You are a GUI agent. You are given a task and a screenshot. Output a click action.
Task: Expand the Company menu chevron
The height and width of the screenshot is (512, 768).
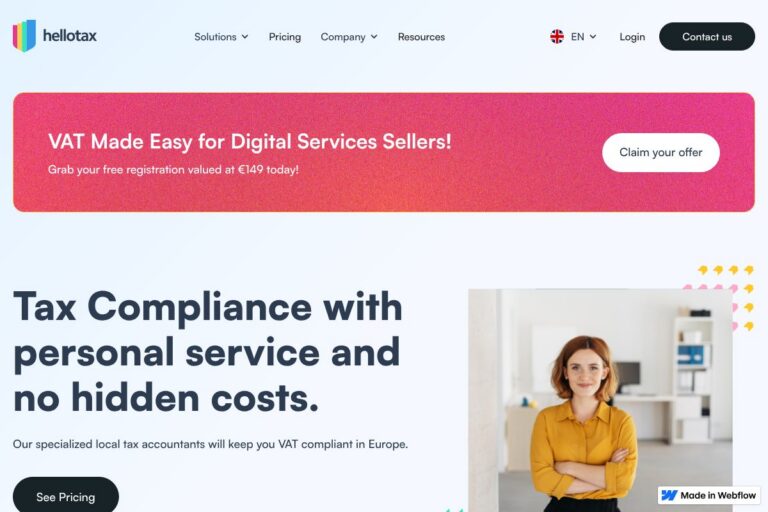coord(374,37)
